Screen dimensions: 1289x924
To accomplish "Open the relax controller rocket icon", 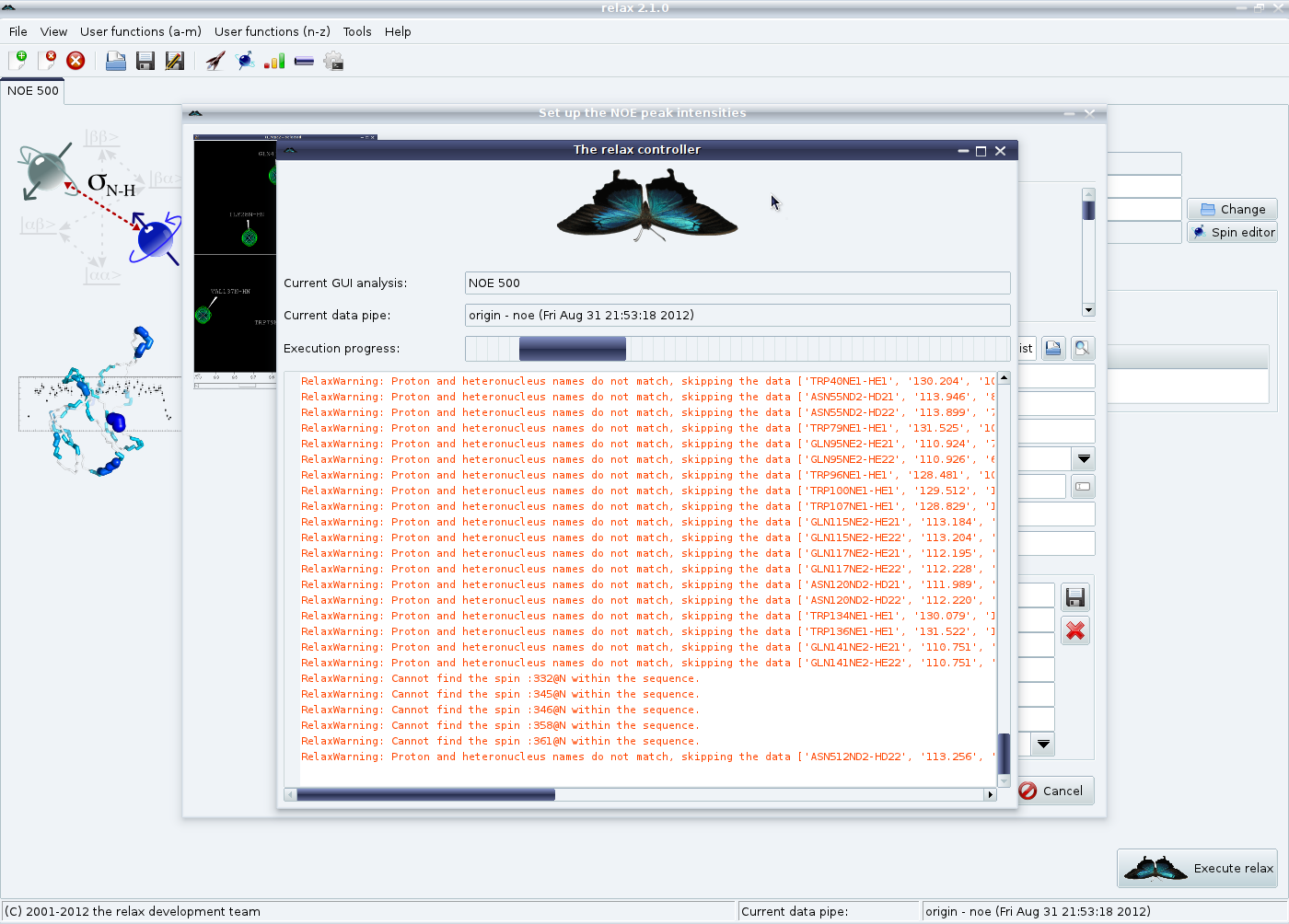I will click(215, 61).
